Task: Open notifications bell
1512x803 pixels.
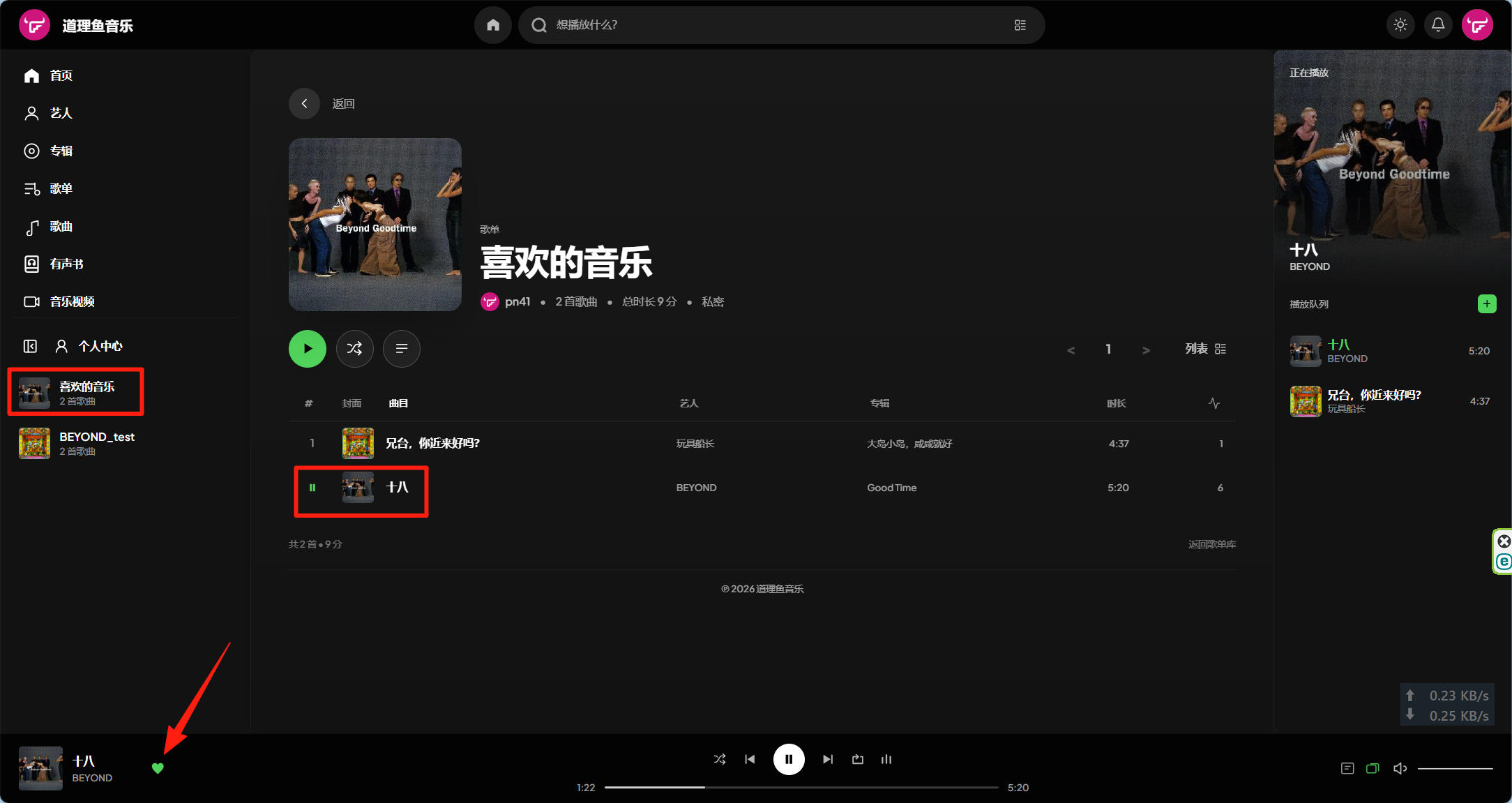Action: click(1438, 25)
